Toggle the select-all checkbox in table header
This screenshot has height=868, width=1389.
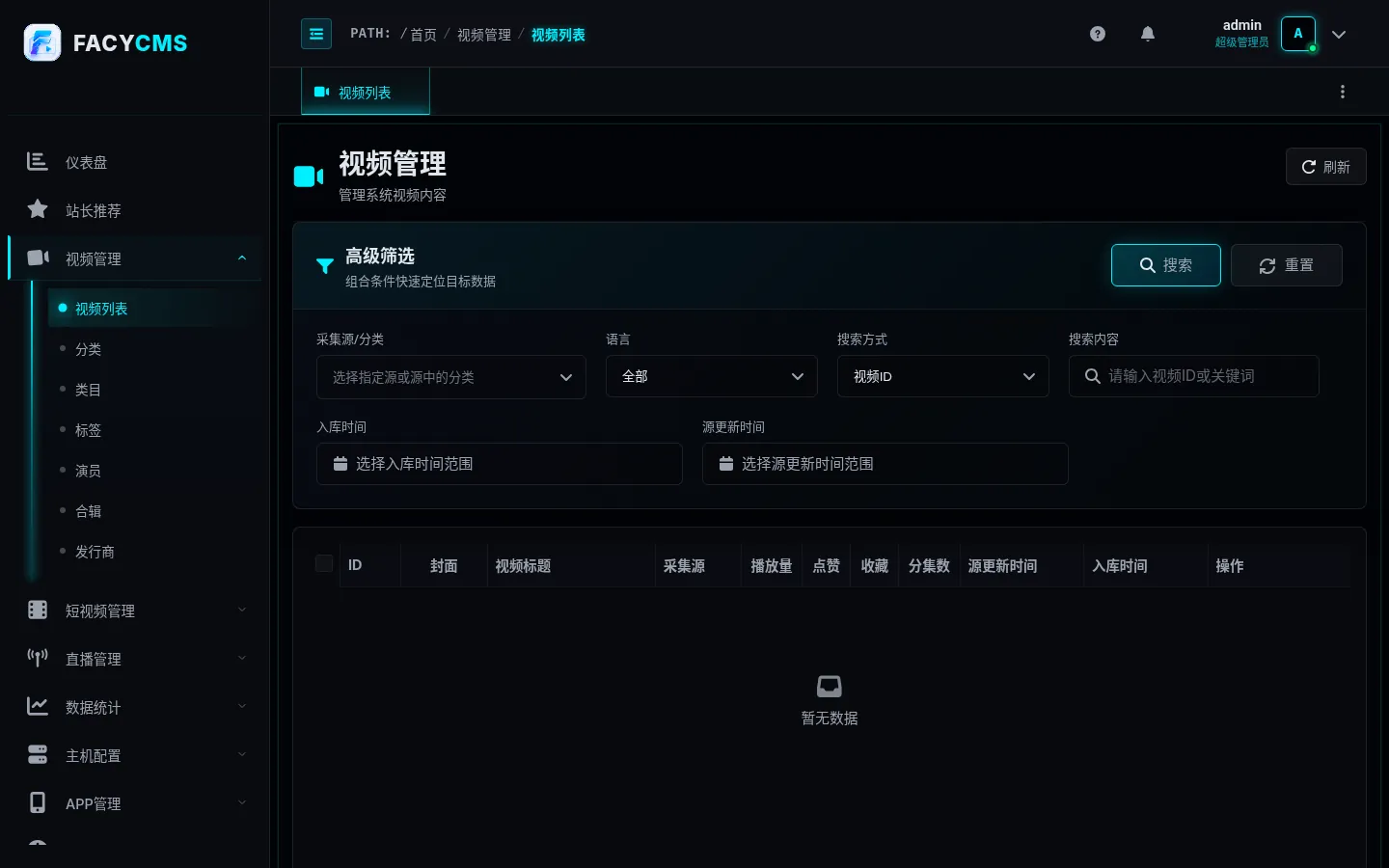(x=324, y=563)
